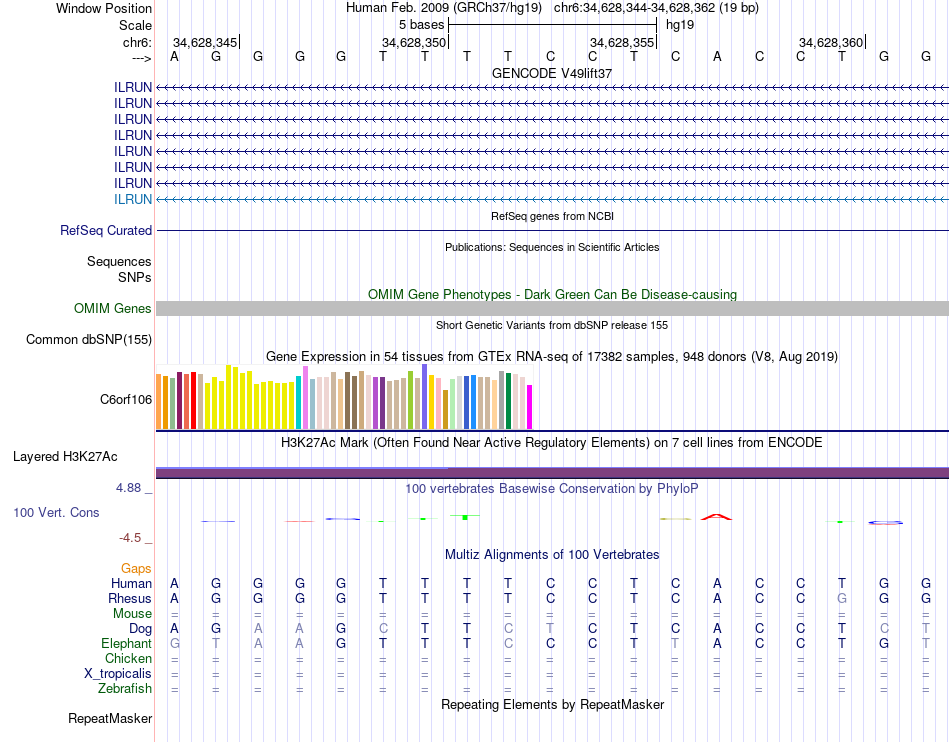950x742 pixels.
Task: Open the GENCODE V49lift37 track title
Action: (x=552, y=73)
